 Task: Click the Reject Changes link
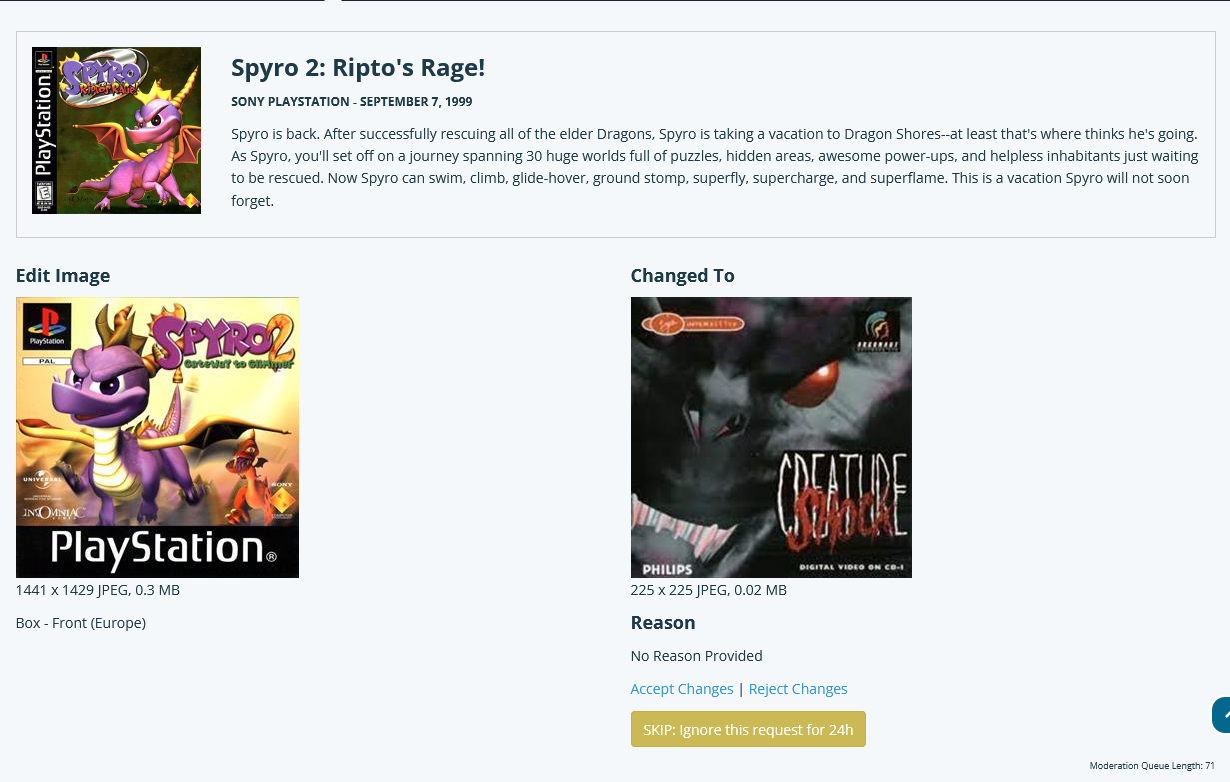[x=798, y=689]
